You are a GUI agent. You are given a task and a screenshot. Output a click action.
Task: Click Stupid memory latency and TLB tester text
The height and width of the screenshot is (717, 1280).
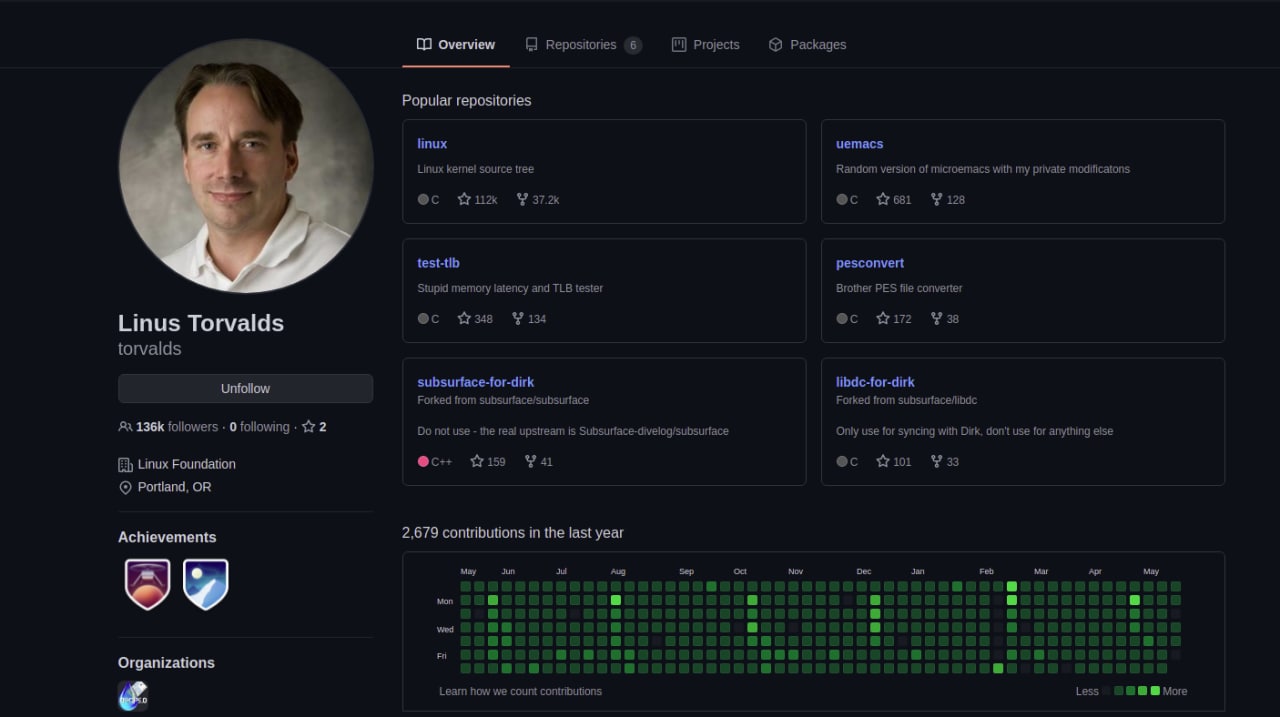[x=510, y=288]
